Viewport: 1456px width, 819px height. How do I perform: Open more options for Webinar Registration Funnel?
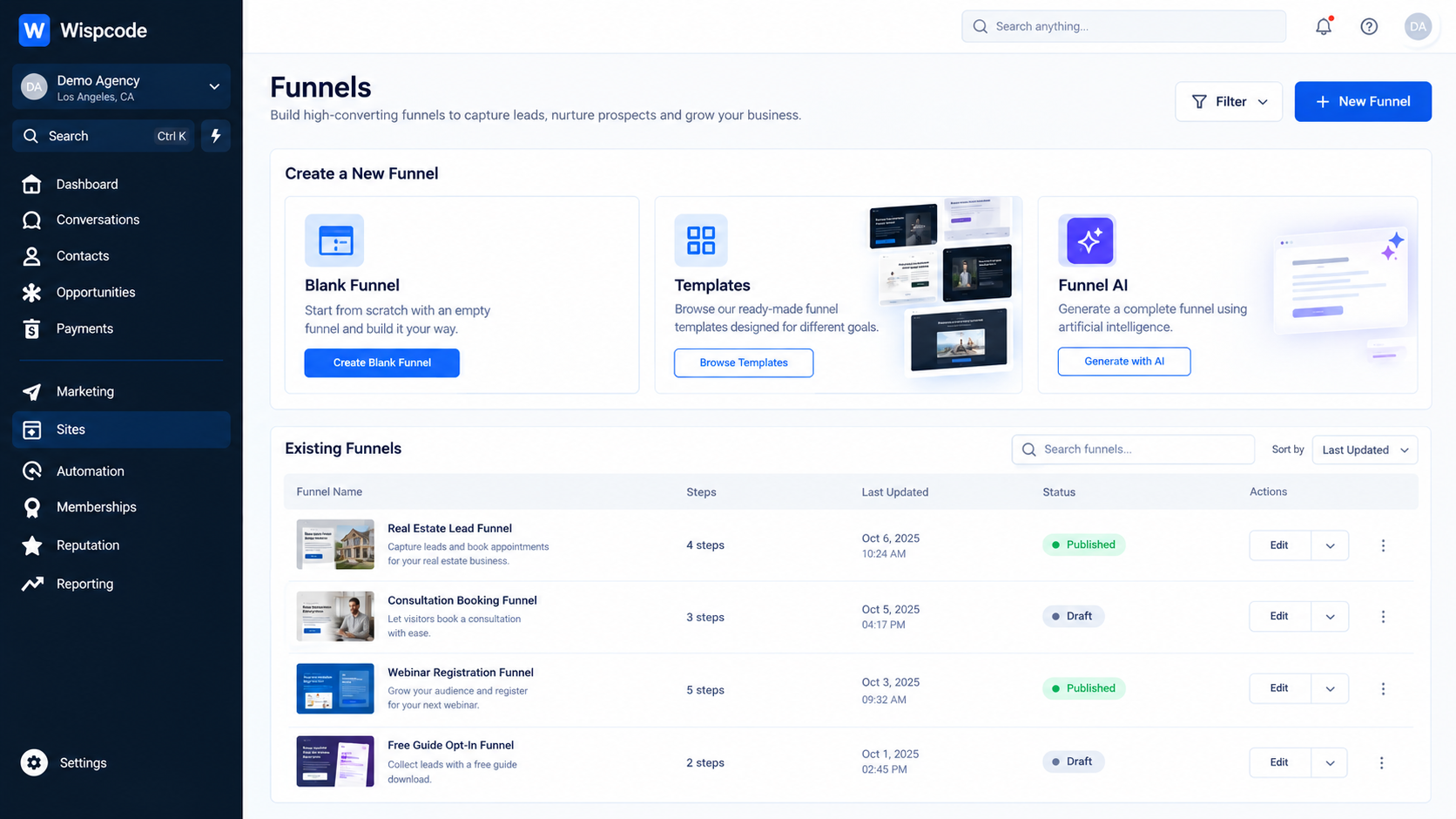tap(1383, 689)
